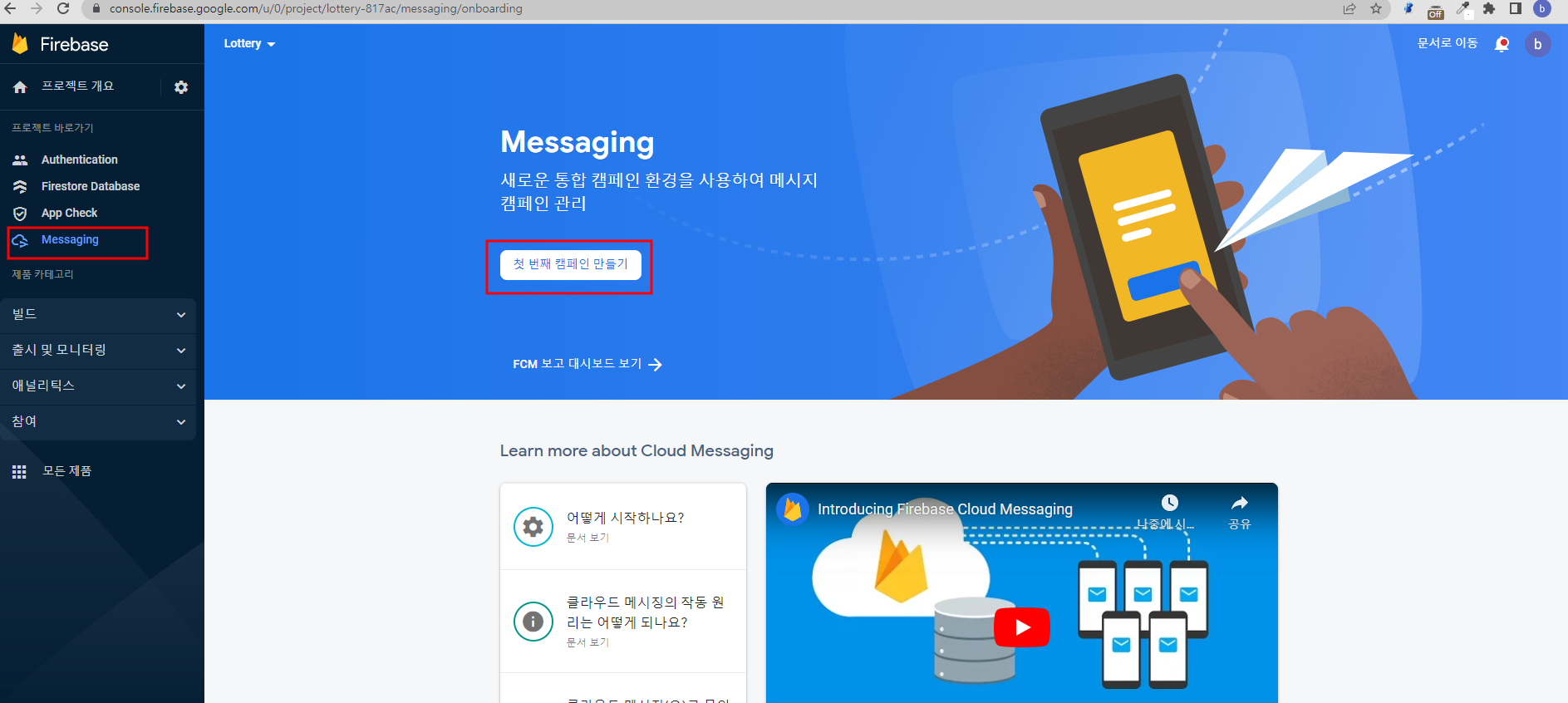Bookmark this page with star icon
The image size is (1568, 703).
[x=1376, y=8]
